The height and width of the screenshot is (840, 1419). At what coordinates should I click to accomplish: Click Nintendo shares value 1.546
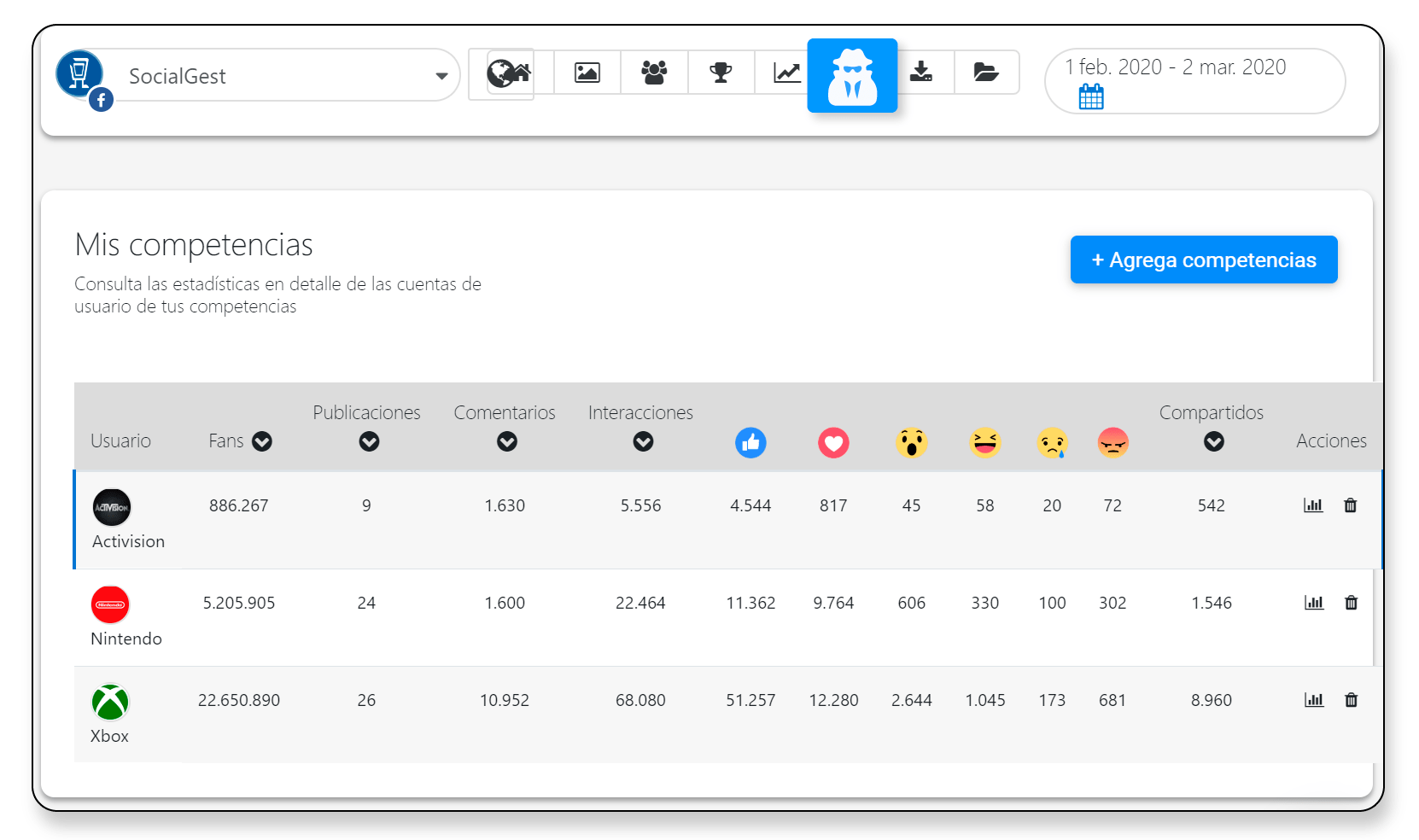click(1212, 603)
